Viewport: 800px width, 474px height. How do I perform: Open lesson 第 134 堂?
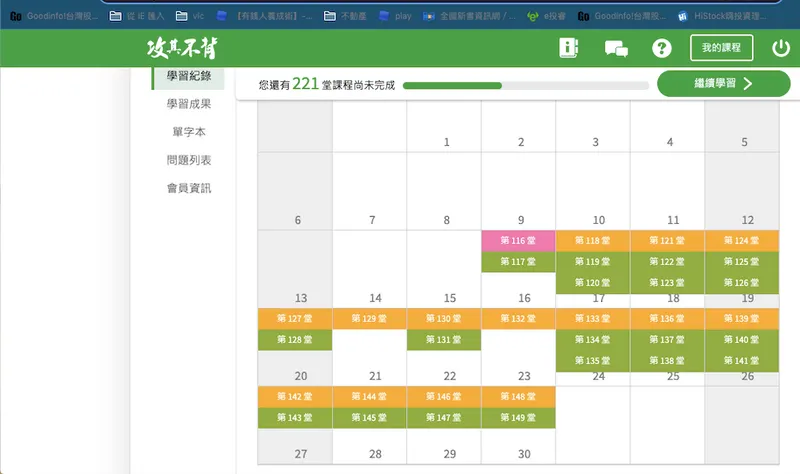[592, 340]
